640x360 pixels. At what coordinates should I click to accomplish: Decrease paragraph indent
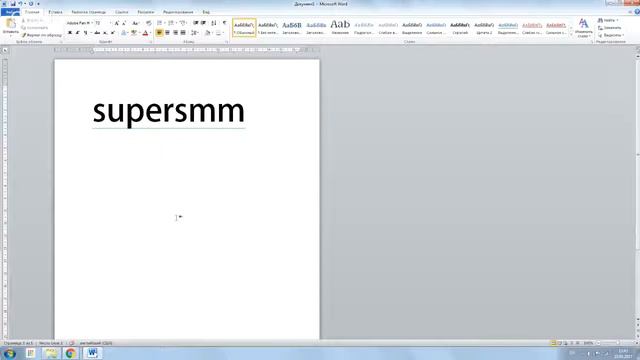196,23
